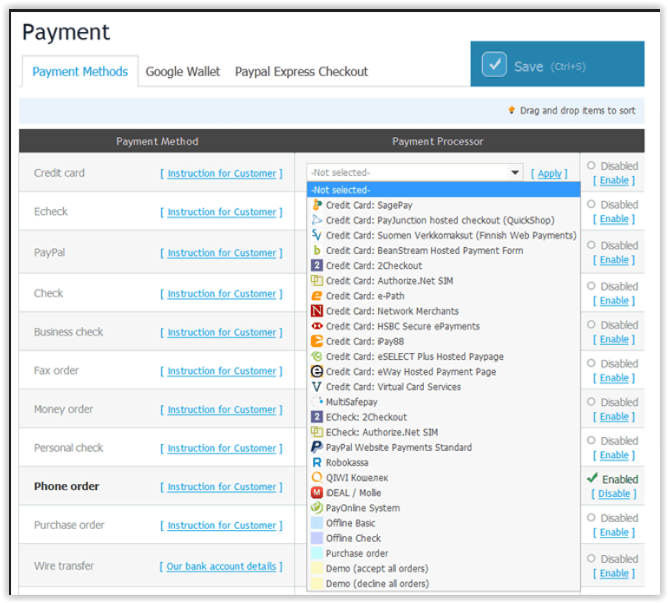The height and width of the screenshot is (603, 668).
Task: Click the Virtual Card Services icon
Action: coord(317,387)
